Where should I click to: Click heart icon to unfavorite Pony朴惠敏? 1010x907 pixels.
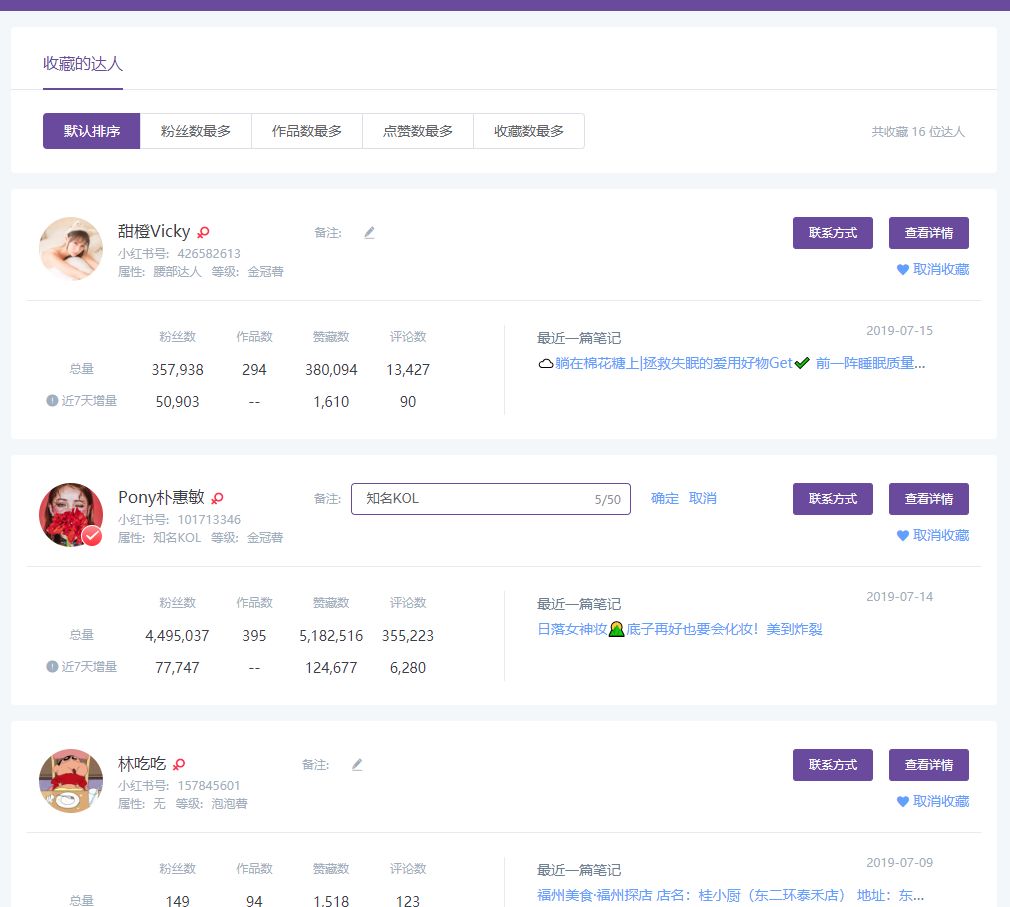point(902,535)
